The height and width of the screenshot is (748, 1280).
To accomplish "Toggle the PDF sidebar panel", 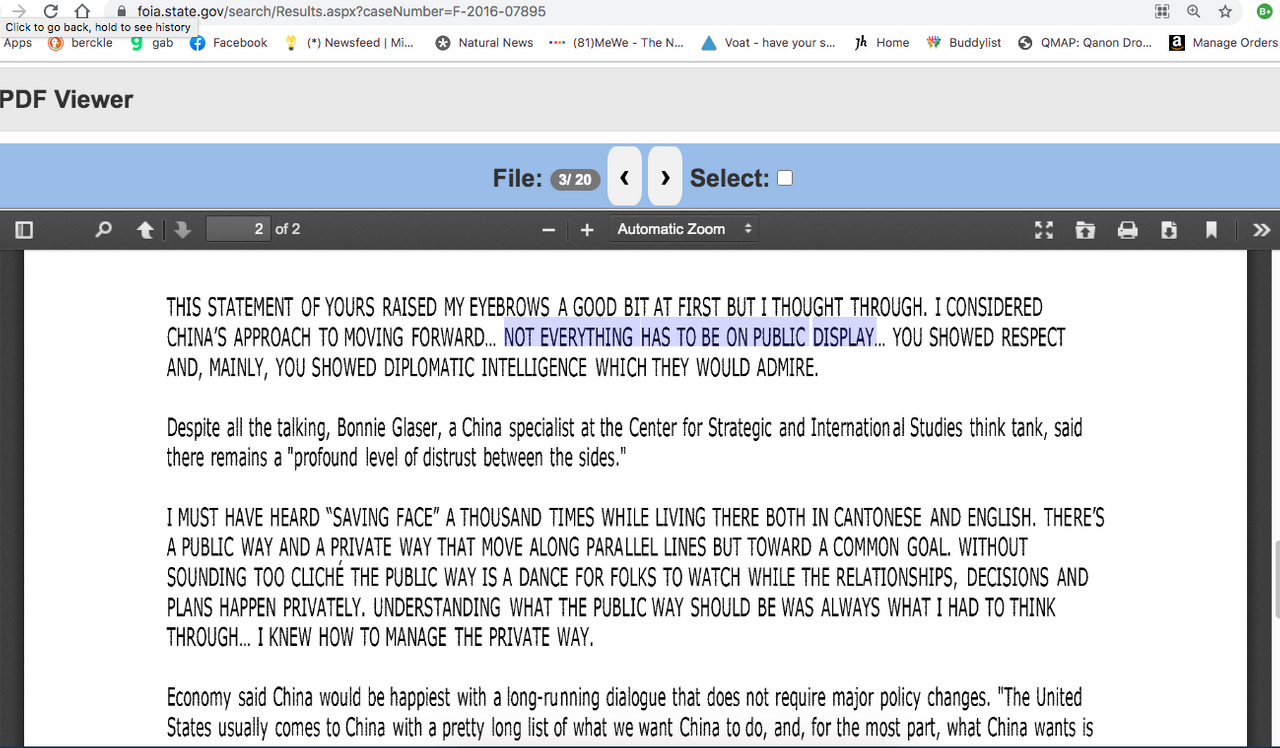I will 25,230.
